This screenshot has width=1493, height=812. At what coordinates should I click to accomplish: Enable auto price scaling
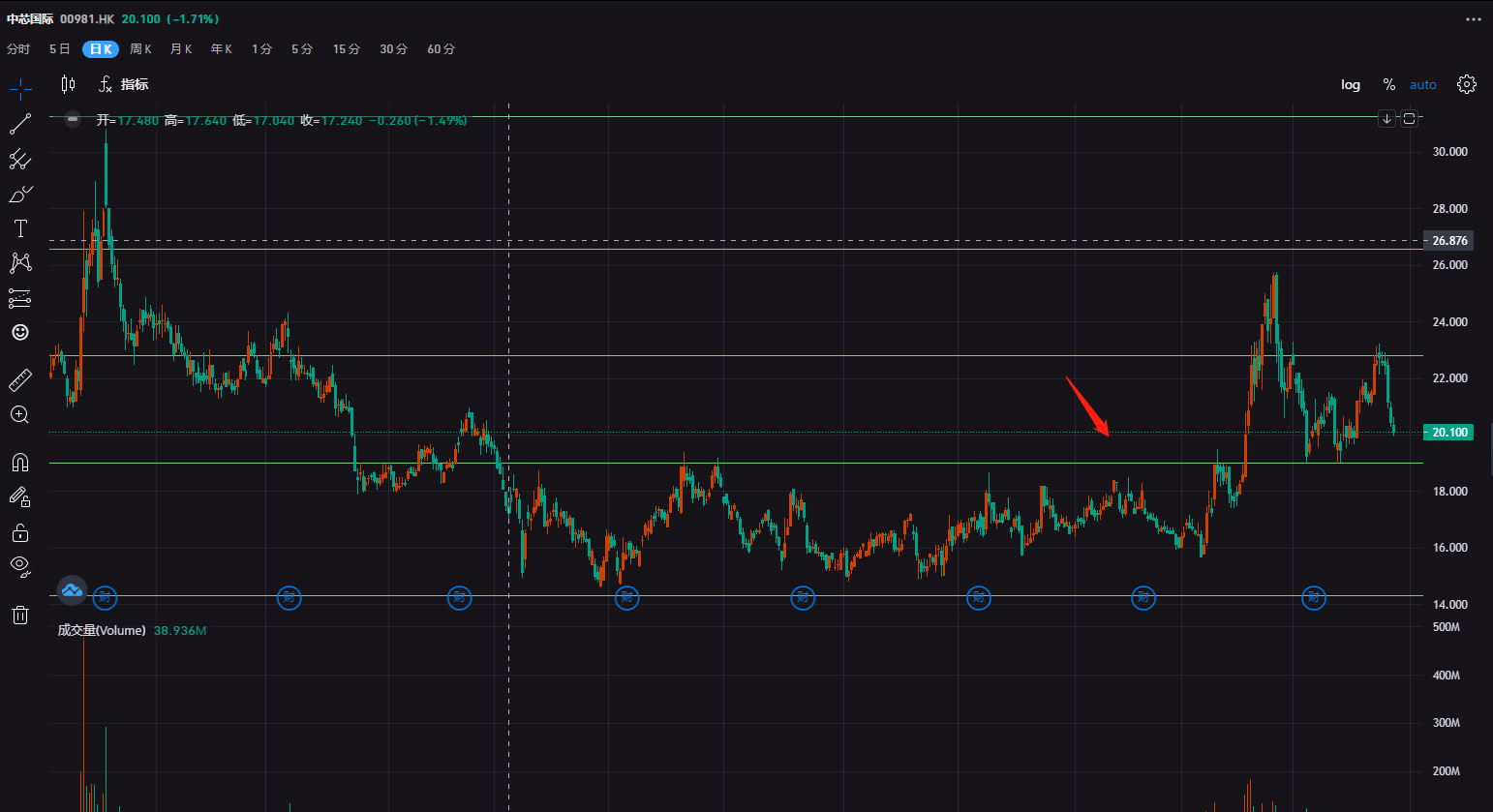[x=1423, y=85]
